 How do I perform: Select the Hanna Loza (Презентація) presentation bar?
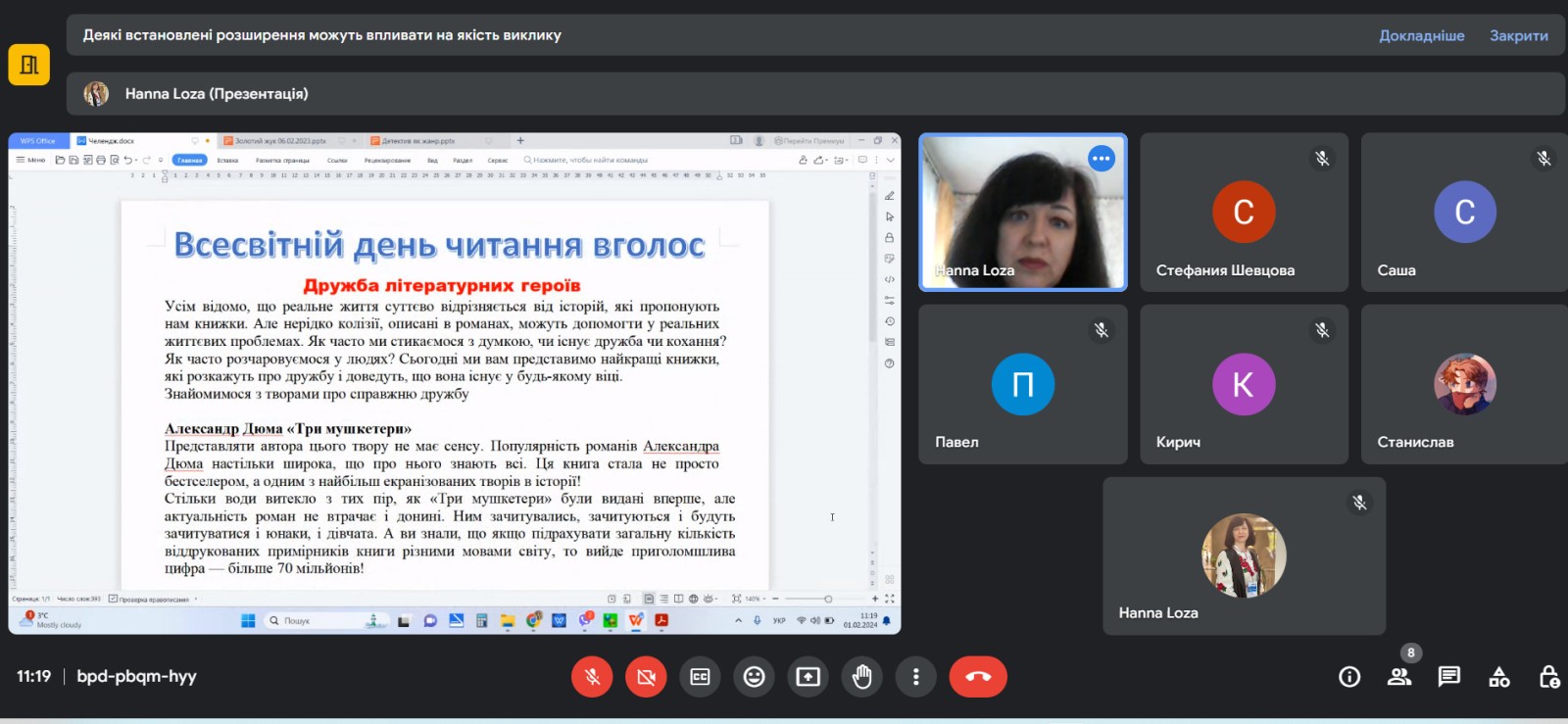[216, 94]
